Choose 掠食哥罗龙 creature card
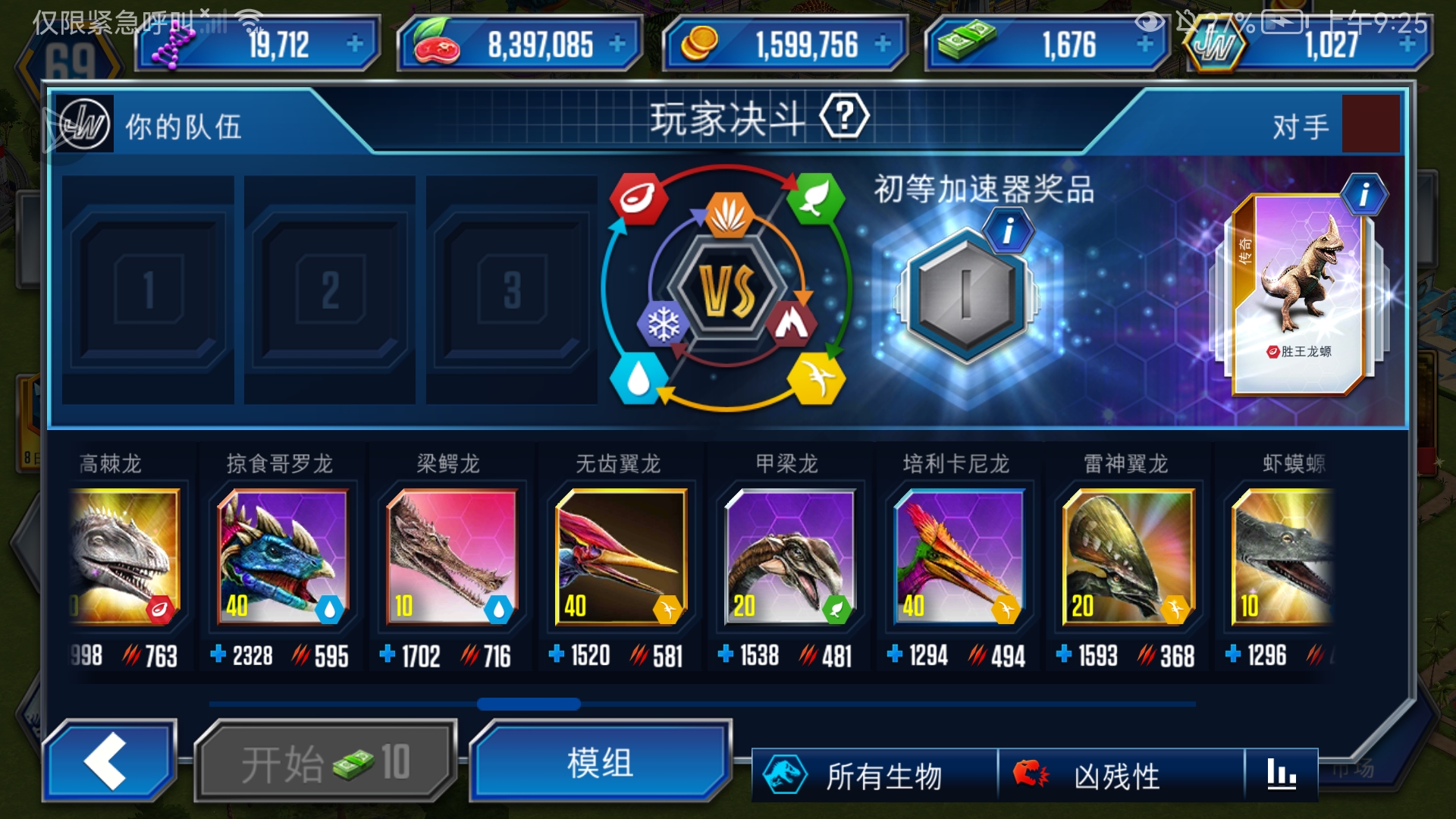This screenshot has width=1456, height=819. [282, 559]
